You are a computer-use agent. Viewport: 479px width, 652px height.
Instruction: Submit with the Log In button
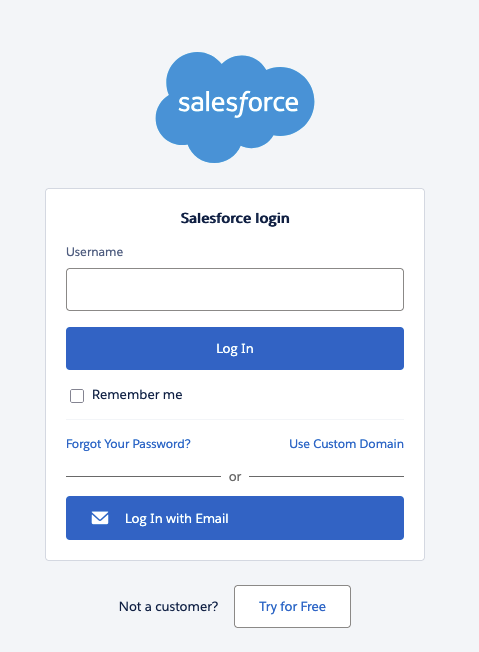coord(235,348)
